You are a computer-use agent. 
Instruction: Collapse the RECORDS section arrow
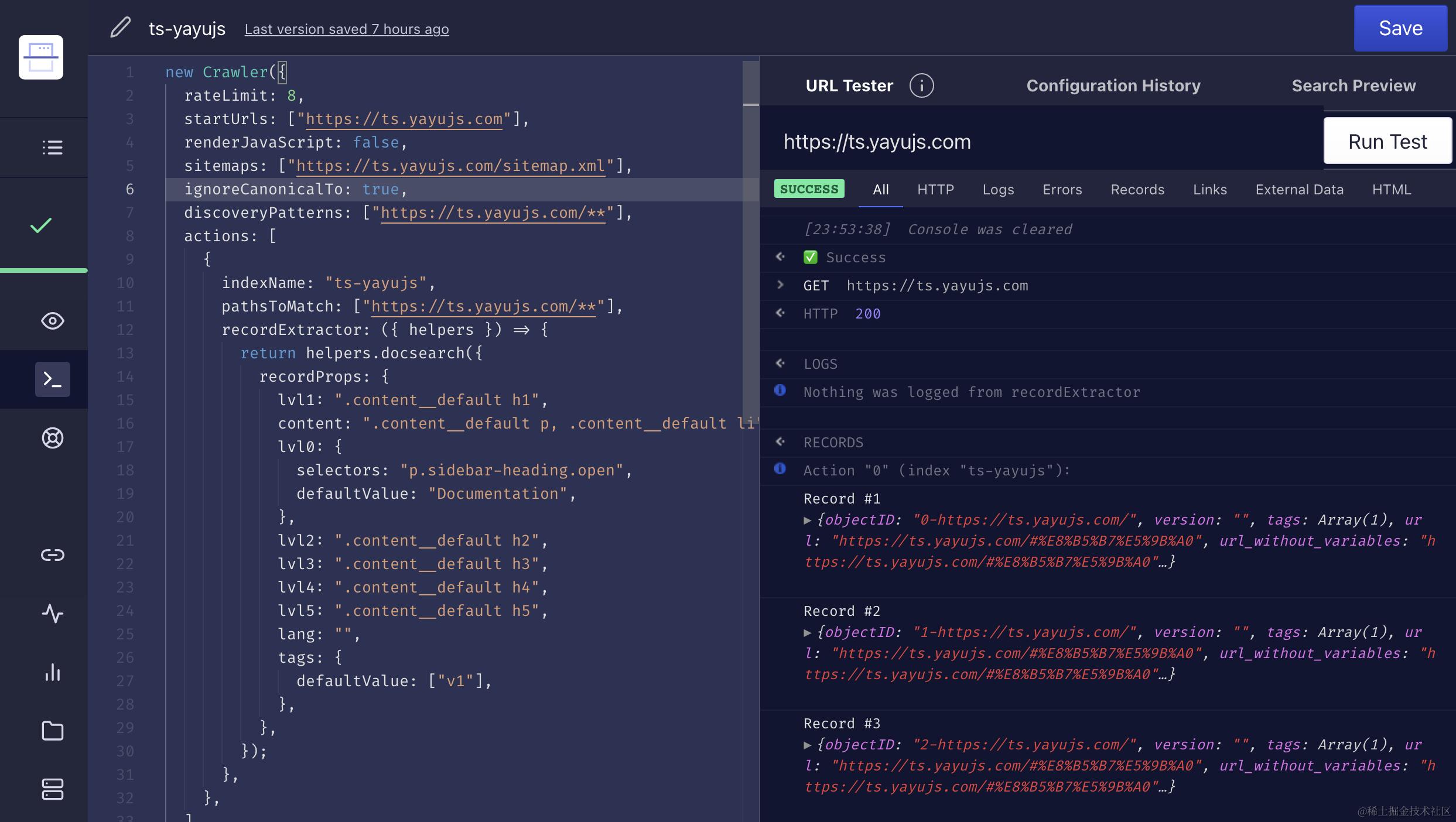[x=780, y=441]
